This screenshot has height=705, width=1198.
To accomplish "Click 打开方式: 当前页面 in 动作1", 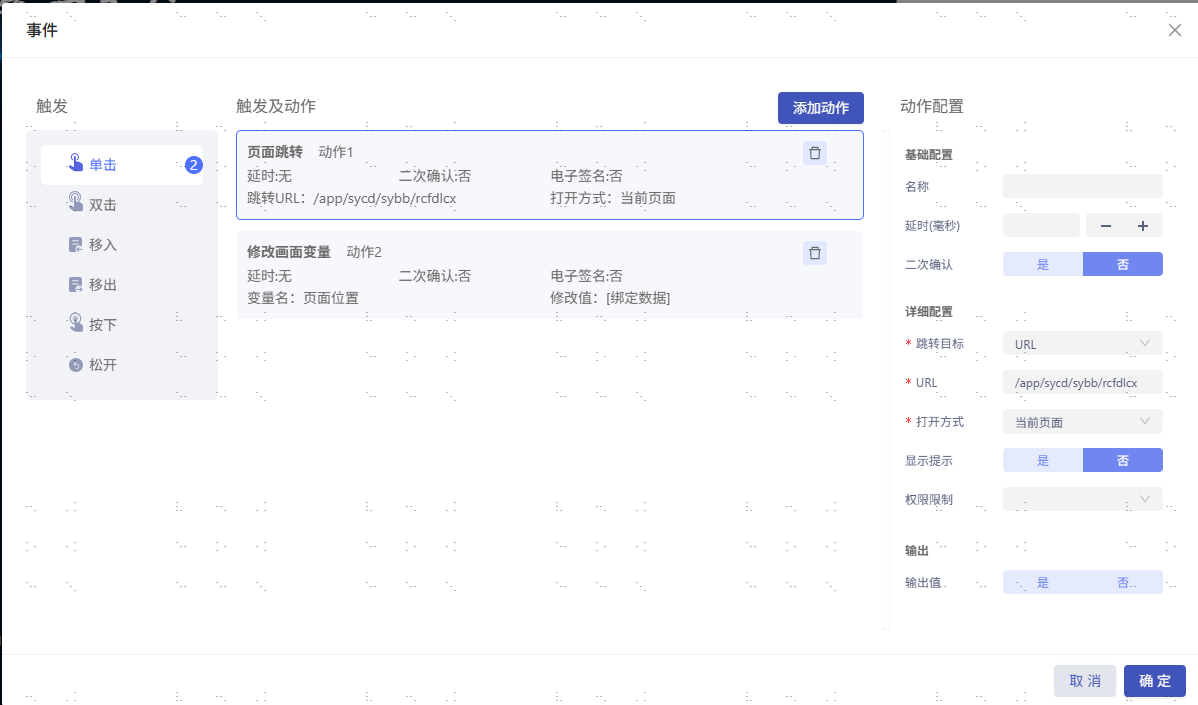I will [x=613, y=199].
